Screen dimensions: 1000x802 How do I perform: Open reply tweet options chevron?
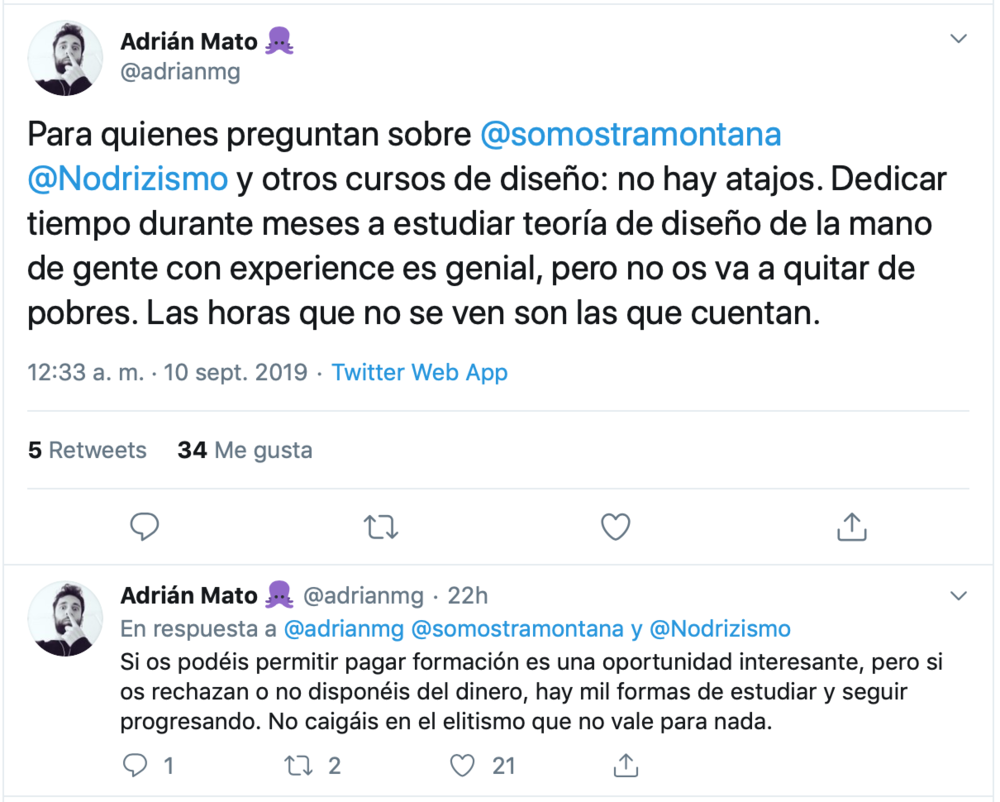tap(959, 596)
